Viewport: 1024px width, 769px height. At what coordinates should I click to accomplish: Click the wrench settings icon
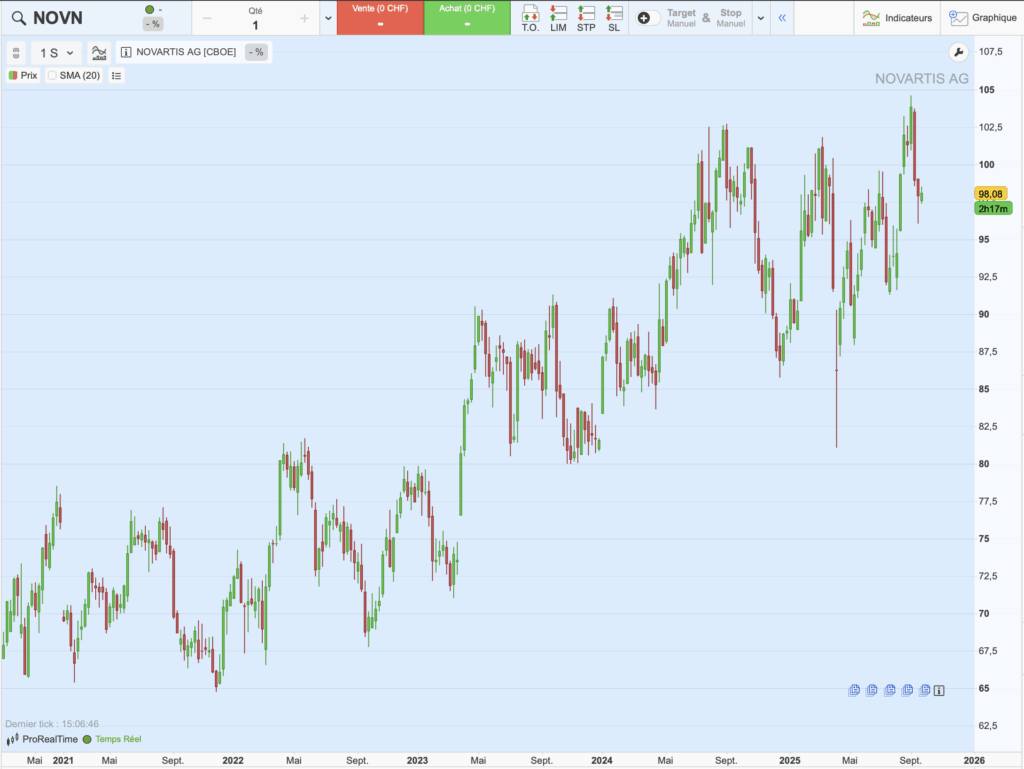tap(958, 52)
